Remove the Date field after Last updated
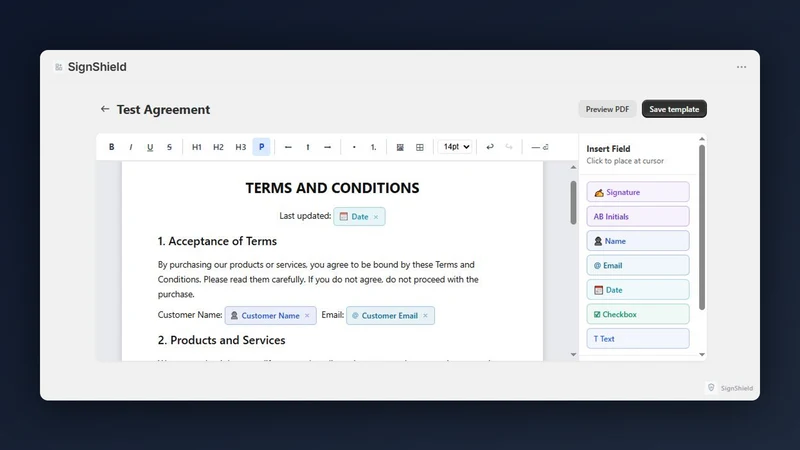The height and width of the screenshot is (450, 800). (376, 217)
